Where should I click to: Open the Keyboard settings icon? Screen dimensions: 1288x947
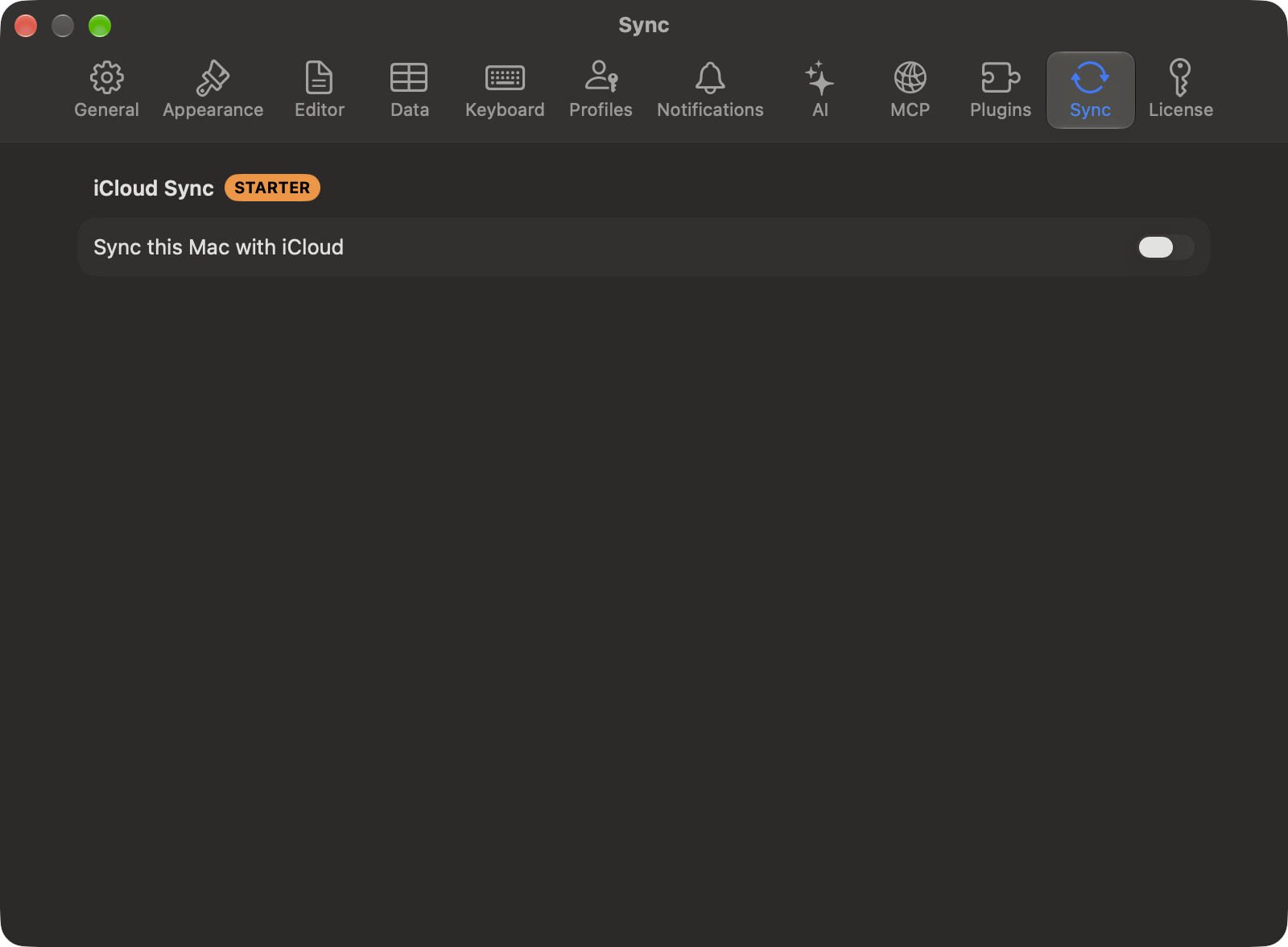pos(505,78)
